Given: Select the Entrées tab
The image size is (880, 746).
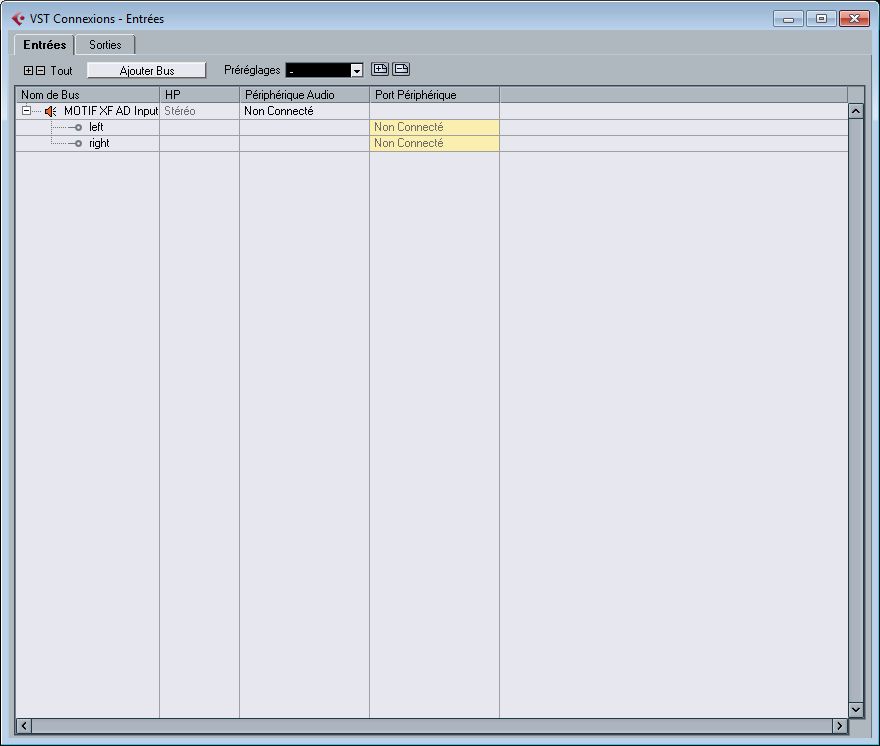Looking at the screenshot, I should click(45, 45).
